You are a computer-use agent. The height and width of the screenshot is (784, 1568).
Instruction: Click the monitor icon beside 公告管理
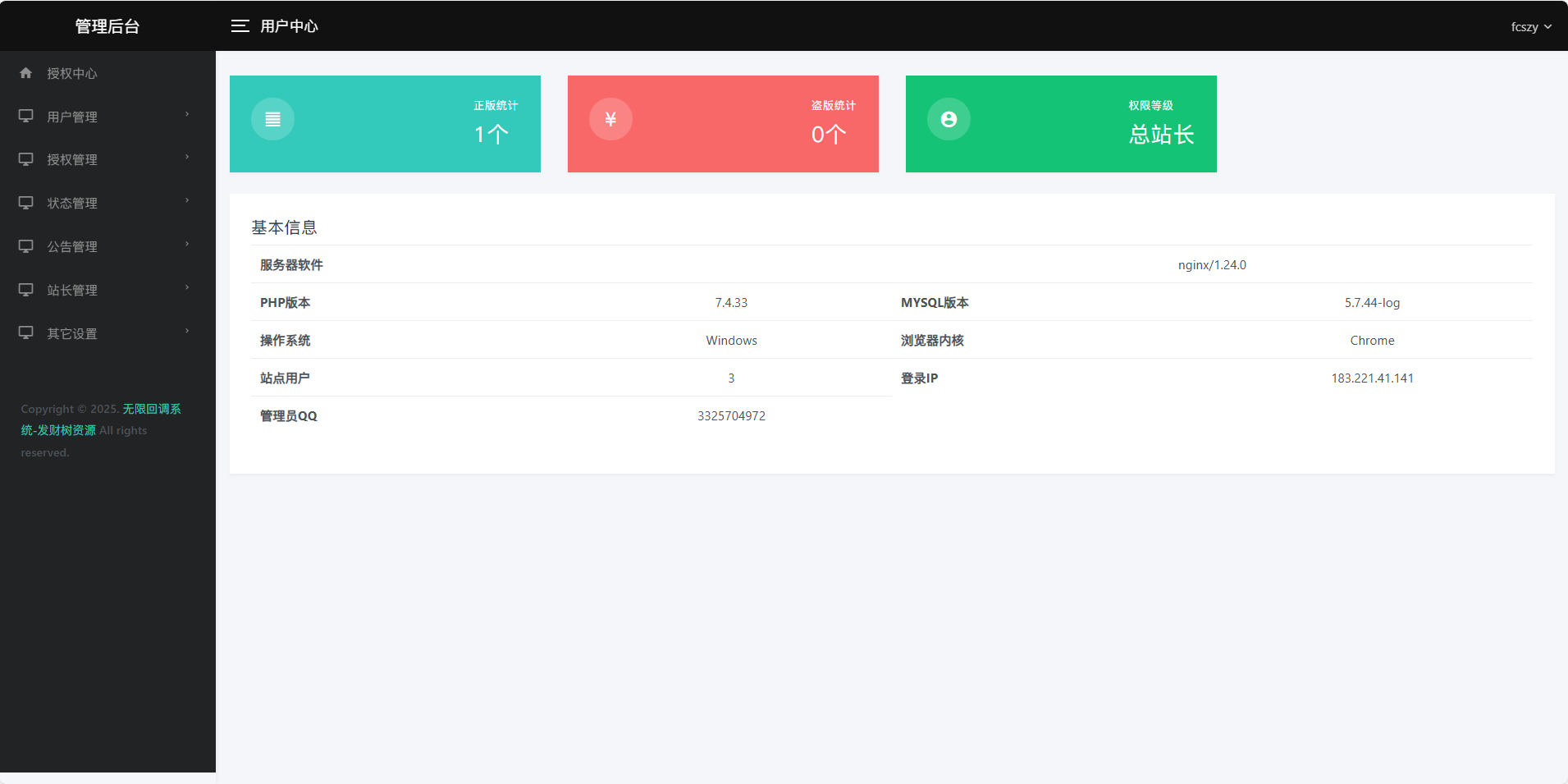pos(26,246)
